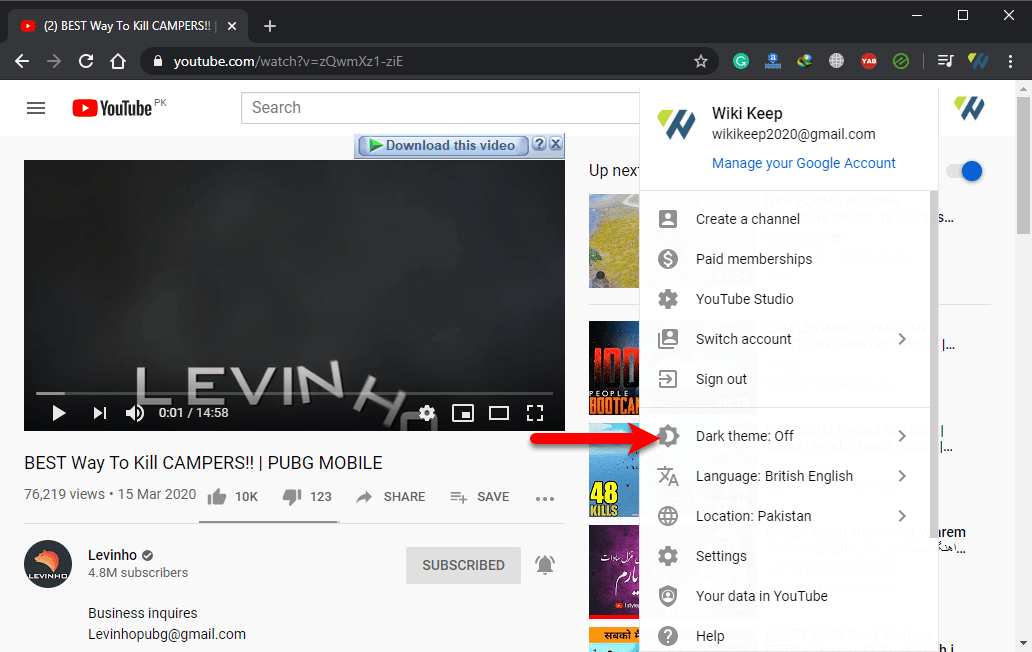
Task: Expand Switch account submenu chevron
Action: (902, 339)
